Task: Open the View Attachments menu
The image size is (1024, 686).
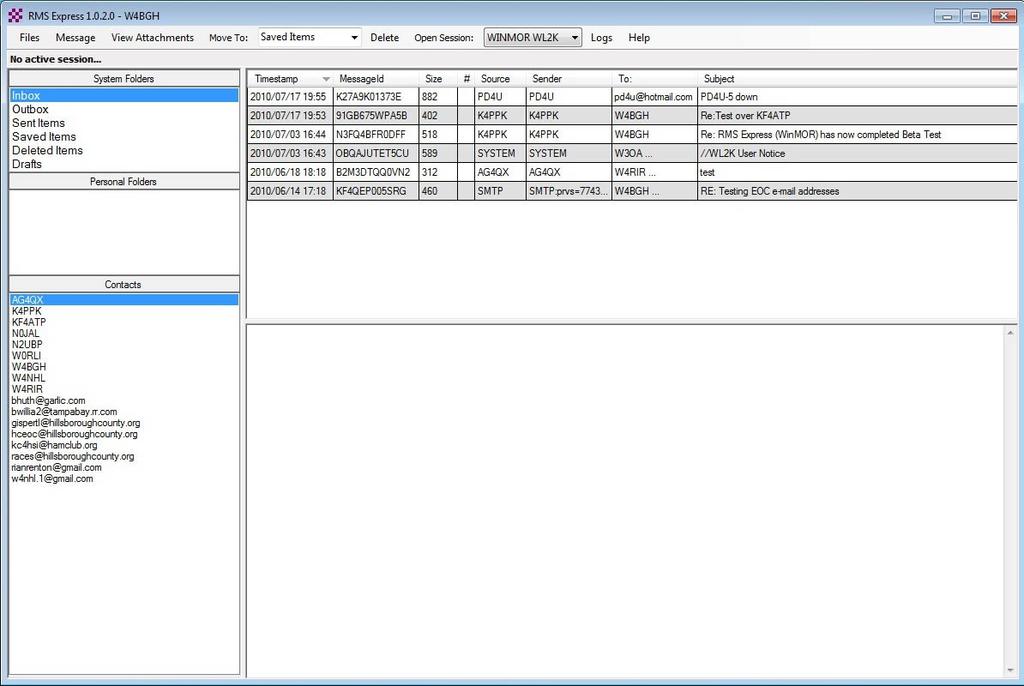Action: [152, 38]
